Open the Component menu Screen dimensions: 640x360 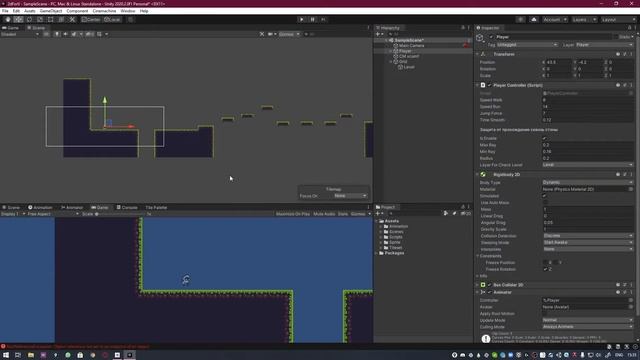pos(77,11)
